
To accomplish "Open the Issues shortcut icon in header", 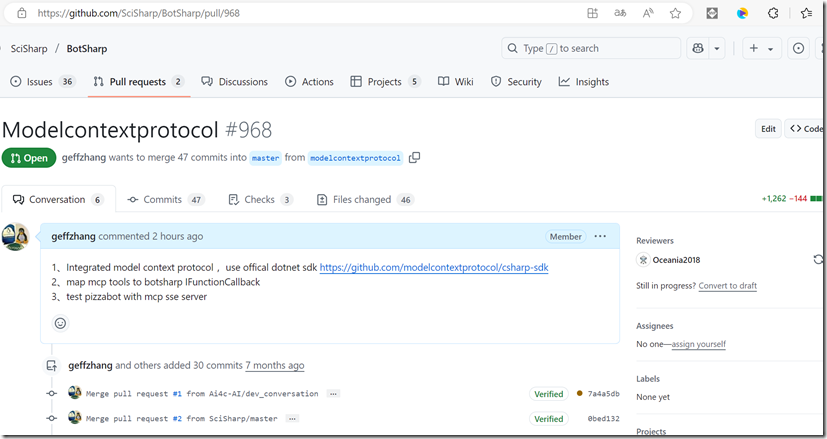I will tap(798, 48).
